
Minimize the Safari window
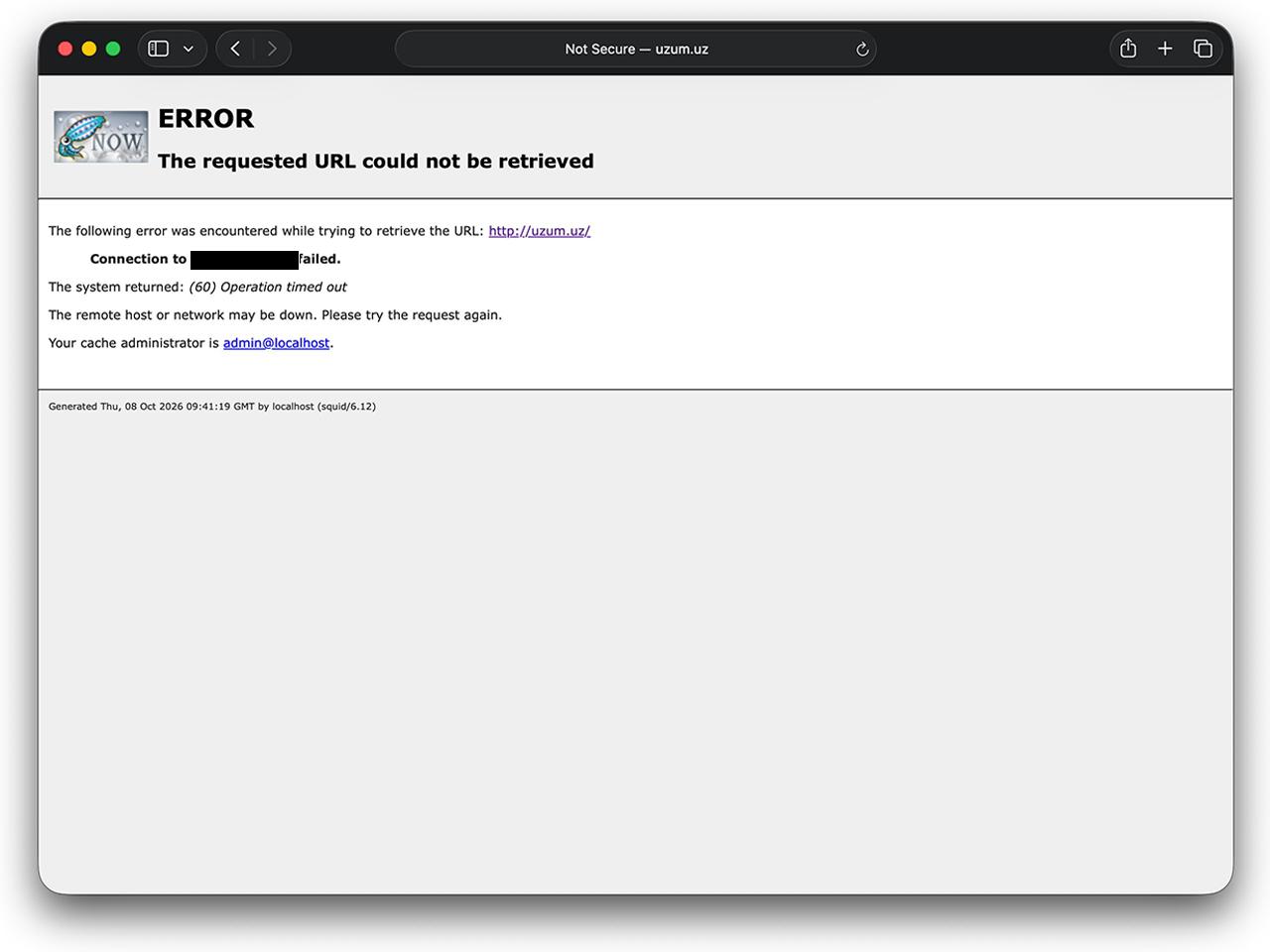tap(89, 49)
